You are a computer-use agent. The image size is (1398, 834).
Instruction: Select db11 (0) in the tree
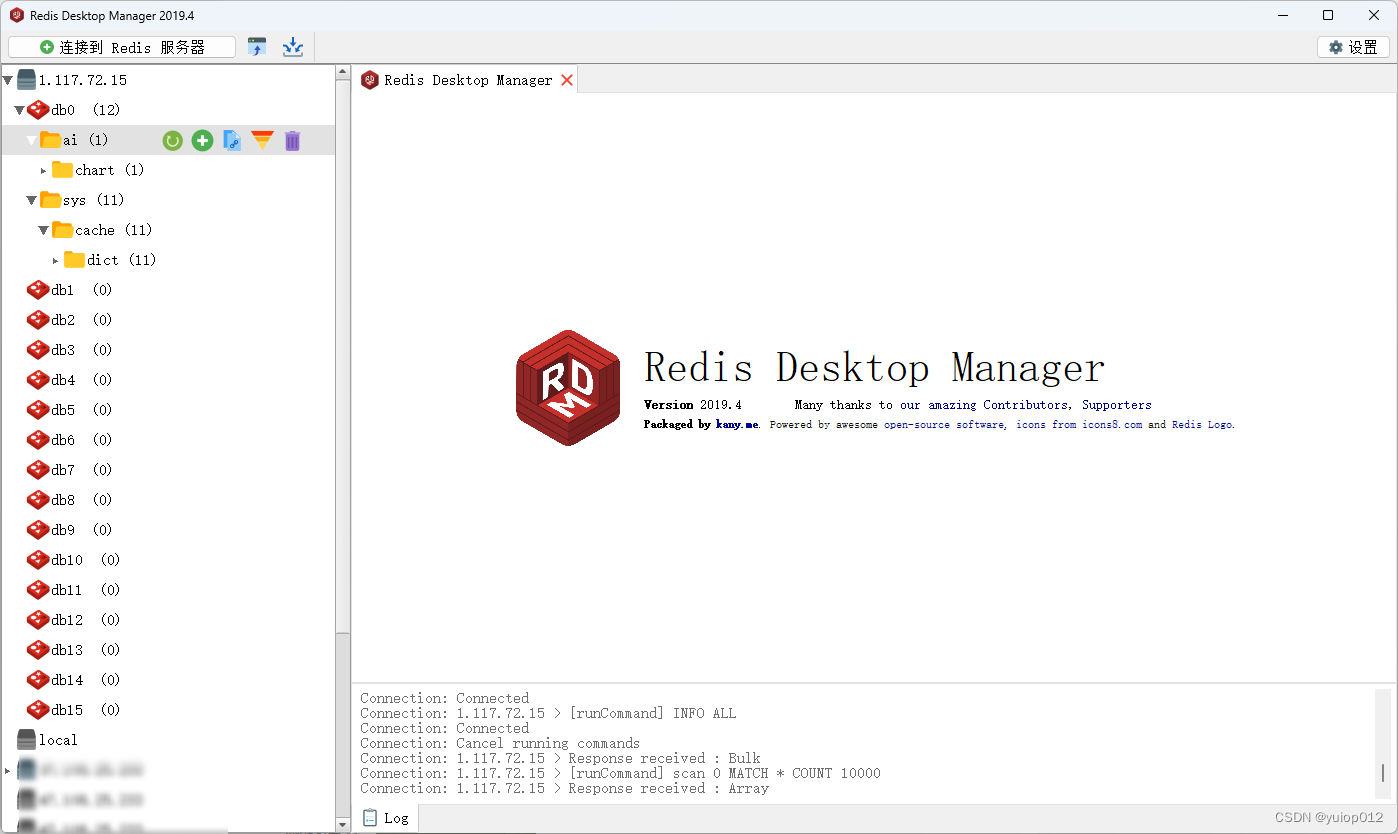(168, 590)
